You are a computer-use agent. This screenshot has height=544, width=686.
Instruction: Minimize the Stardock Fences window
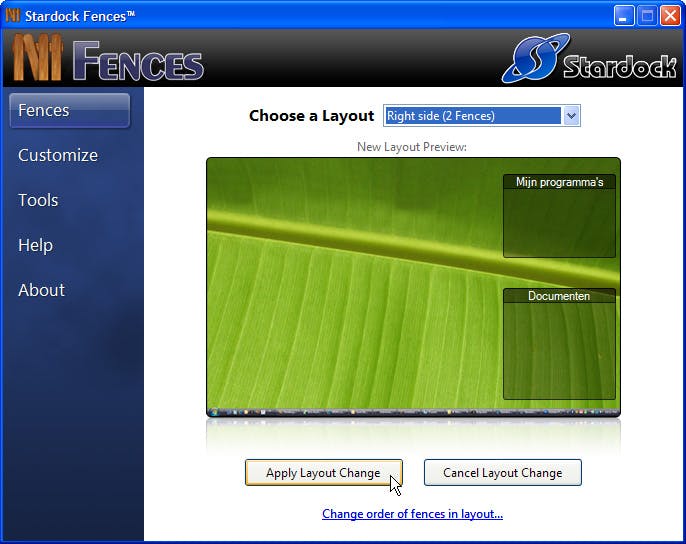(623, 17)
